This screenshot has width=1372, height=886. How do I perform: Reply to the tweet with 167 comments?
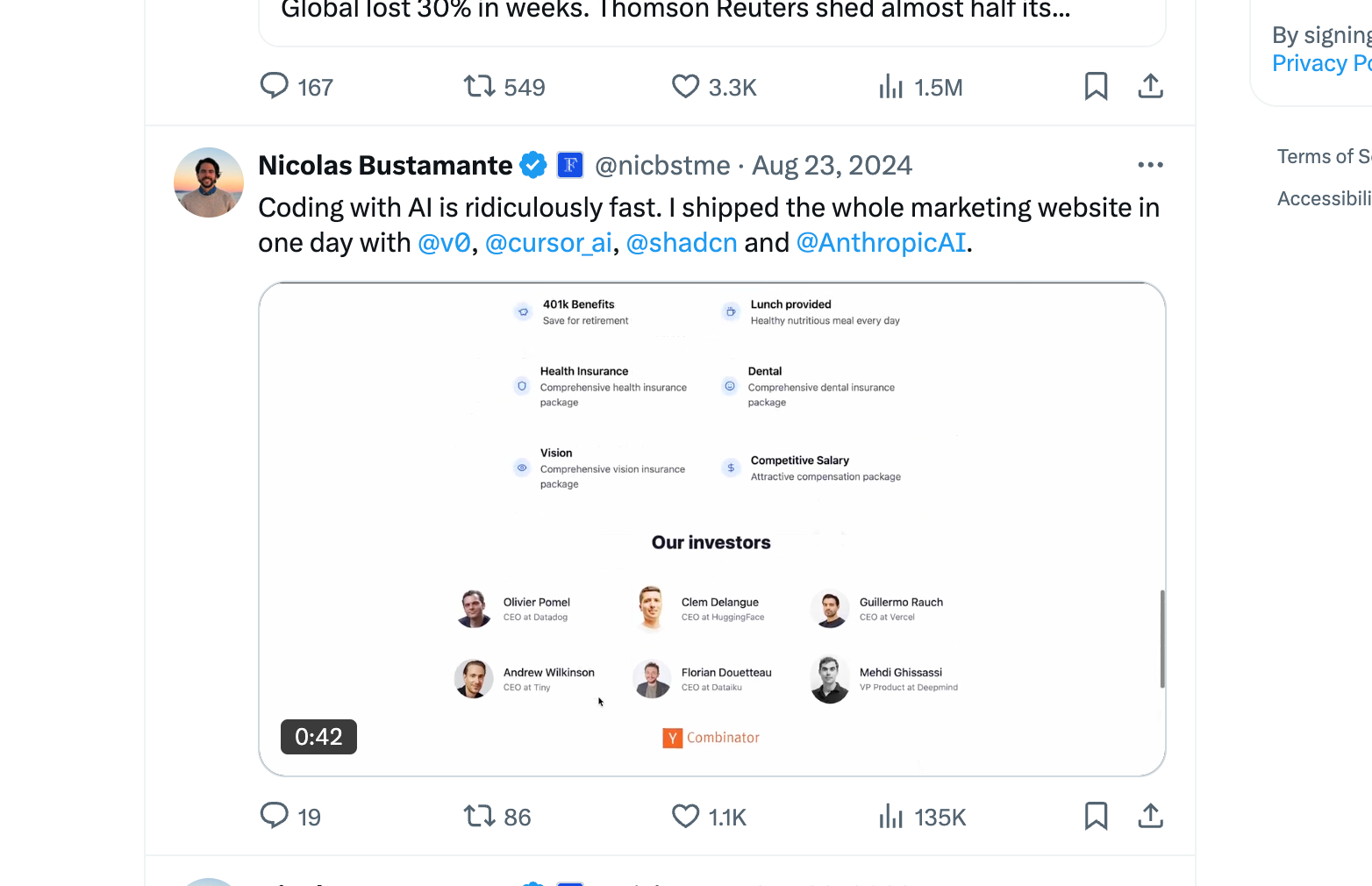275,87
